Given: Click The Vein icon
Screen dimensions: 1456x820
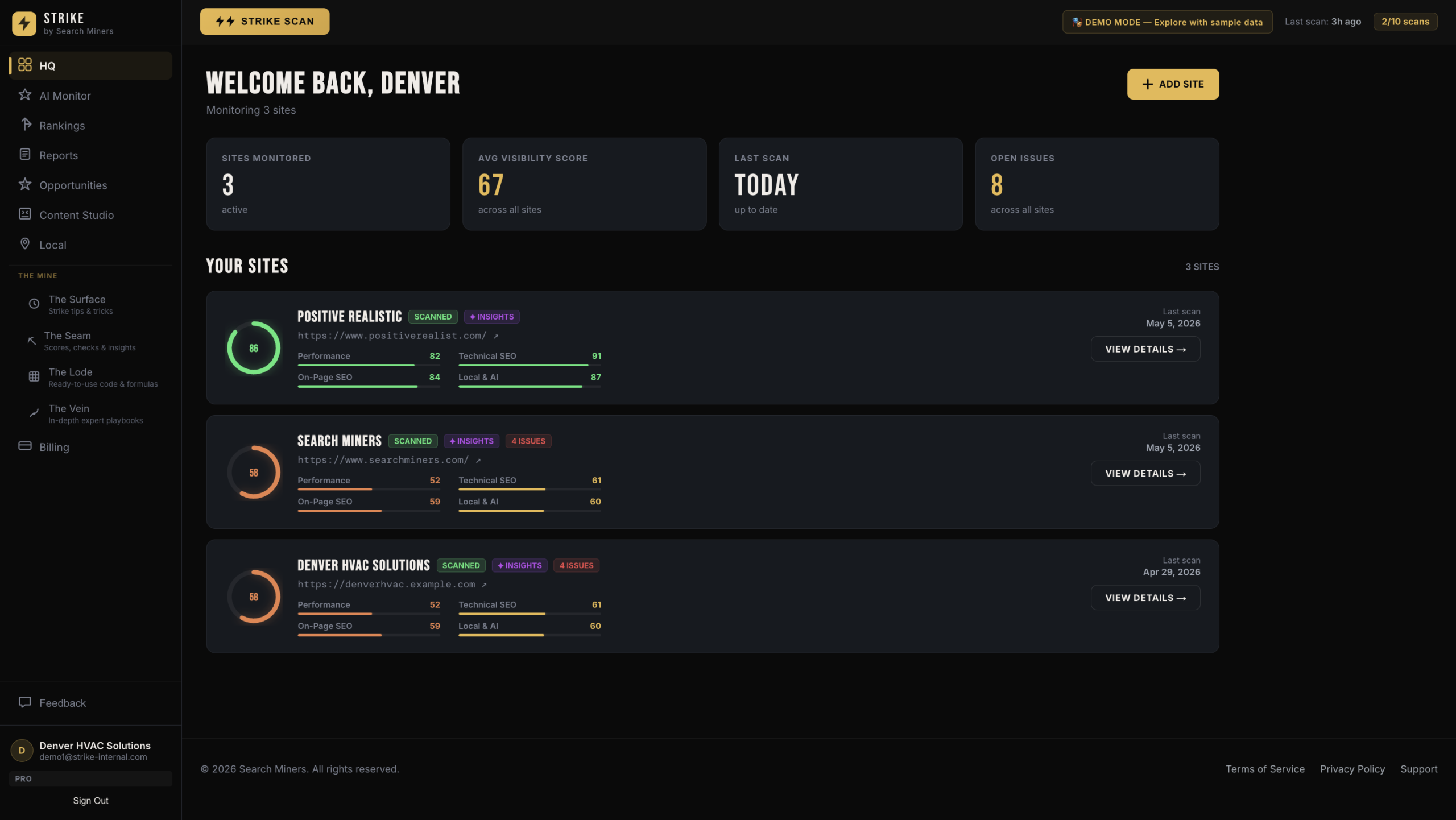Looking at the screenshot, I should point(34,413).
